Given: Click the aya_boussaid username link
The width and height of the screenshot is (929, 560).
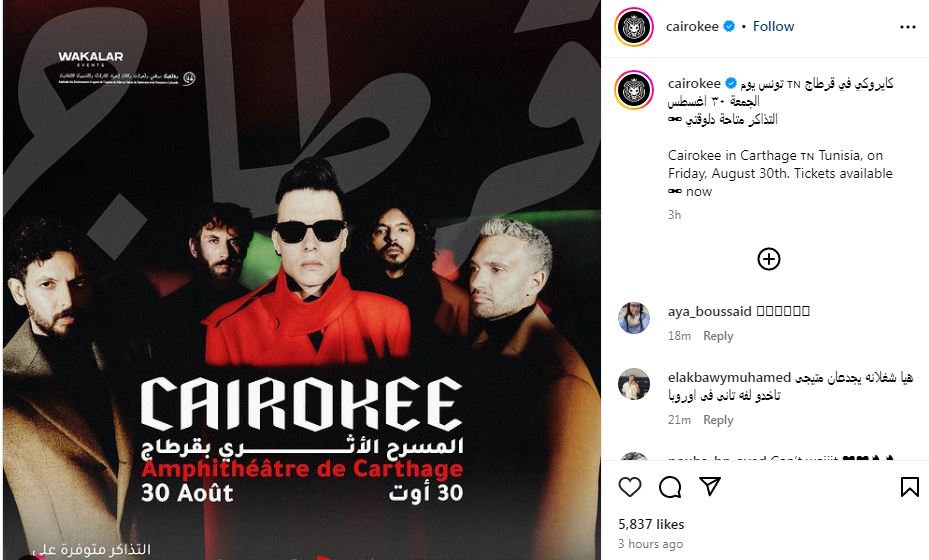Looking at the screenshot, I should (x=710, y=311).
